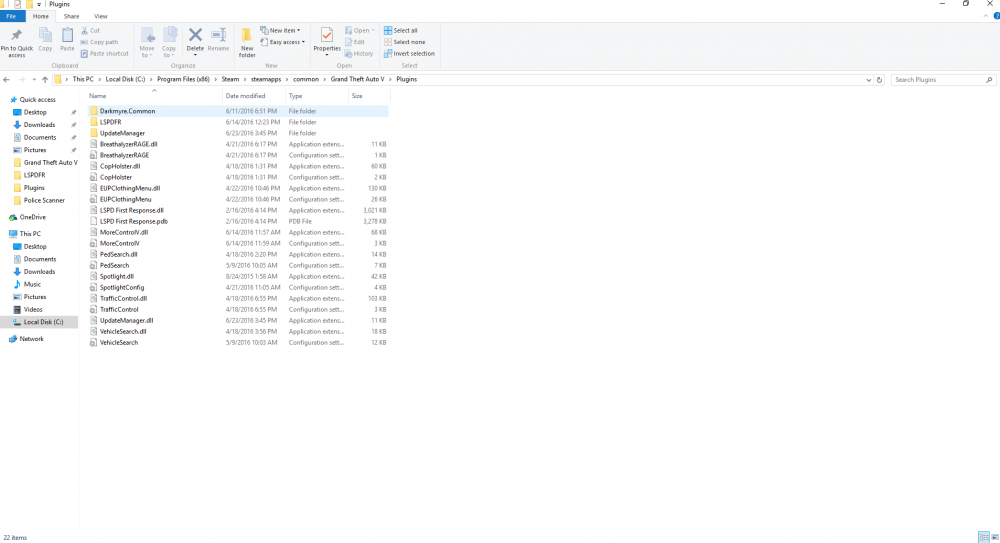Create a new folder with the New folder icon

click(247, 42)
